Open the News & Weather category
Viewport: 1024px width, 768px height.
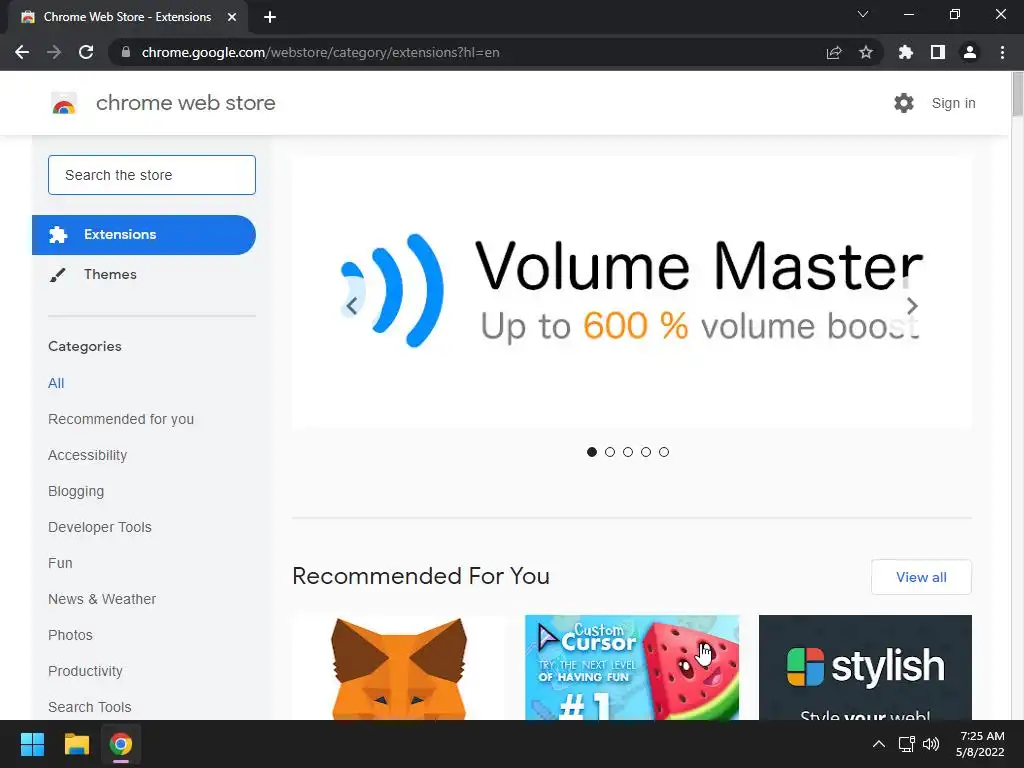102,599
